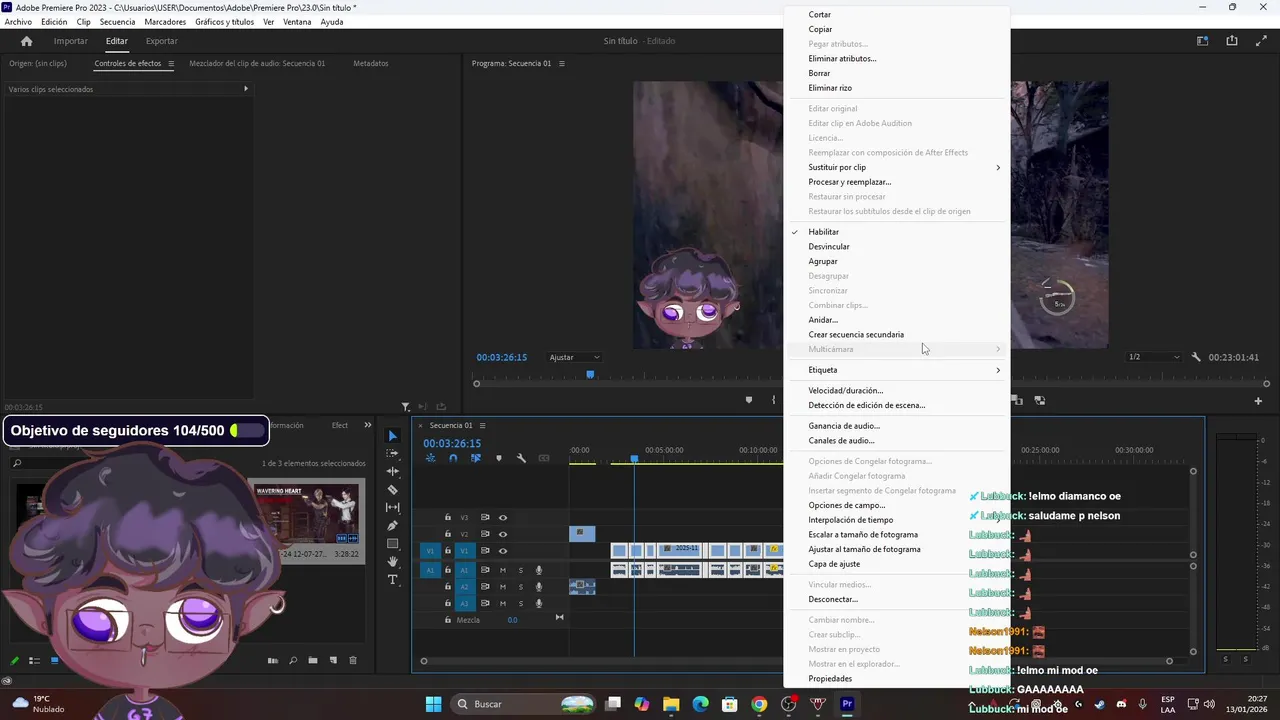Select Wavering Heart thumbnail in Project panel
The width and height of the screenshot is (1280, 720).
pos(307,512)
